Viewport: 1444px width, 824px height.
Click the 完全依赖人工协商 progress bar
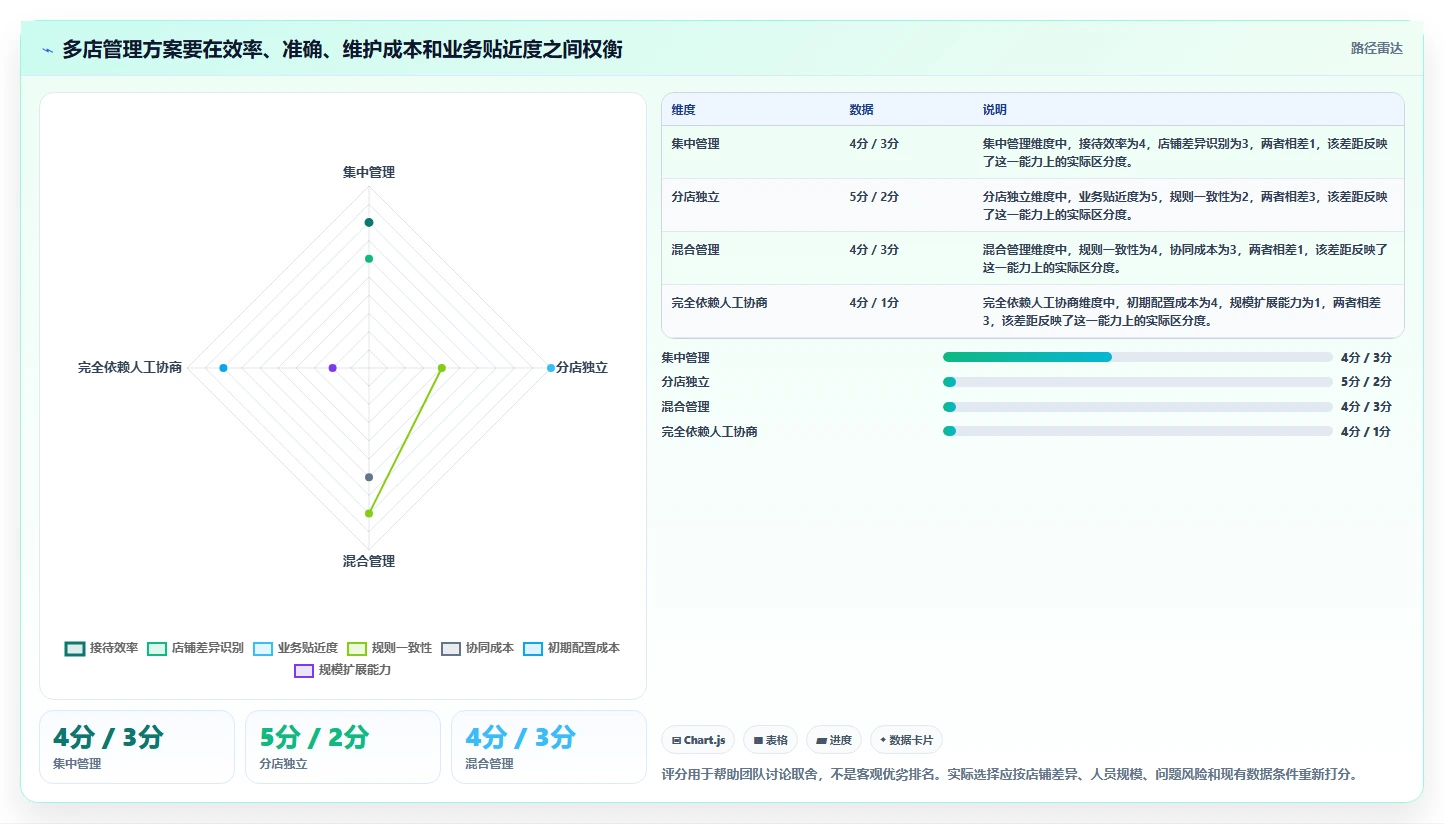1138,431
